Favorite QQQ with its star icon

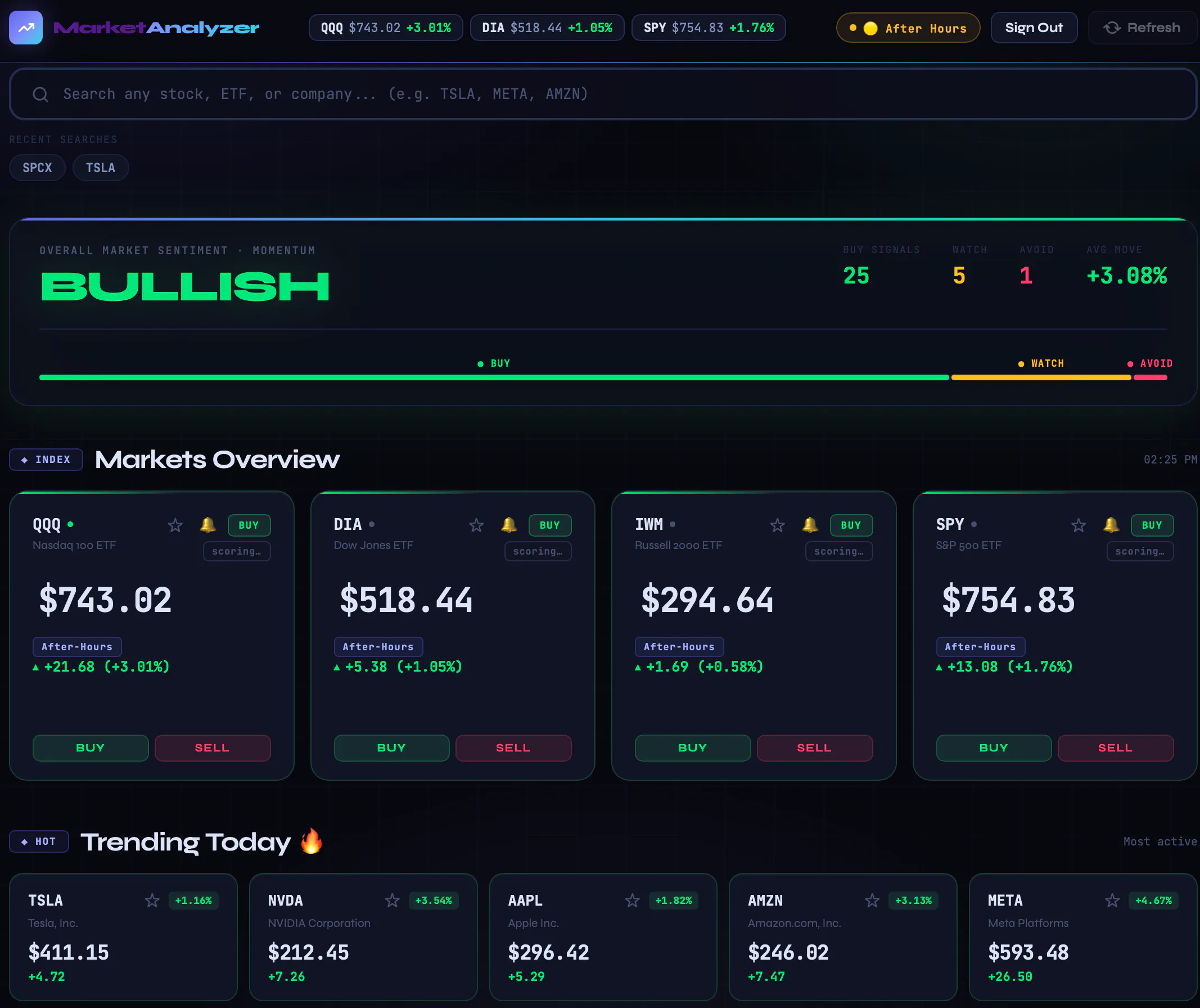[x=175, y=525]
